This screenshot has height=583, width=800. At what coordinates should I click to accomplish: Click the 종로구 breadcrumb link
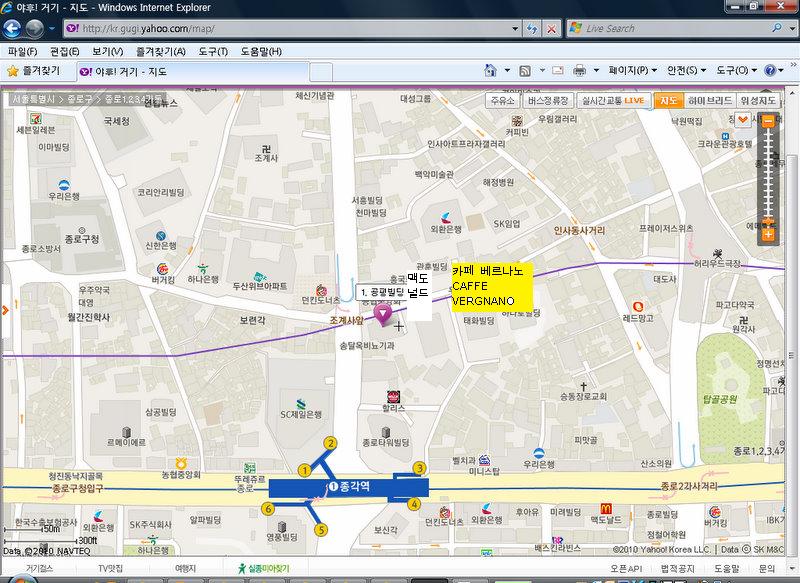[x=82, y=100]
